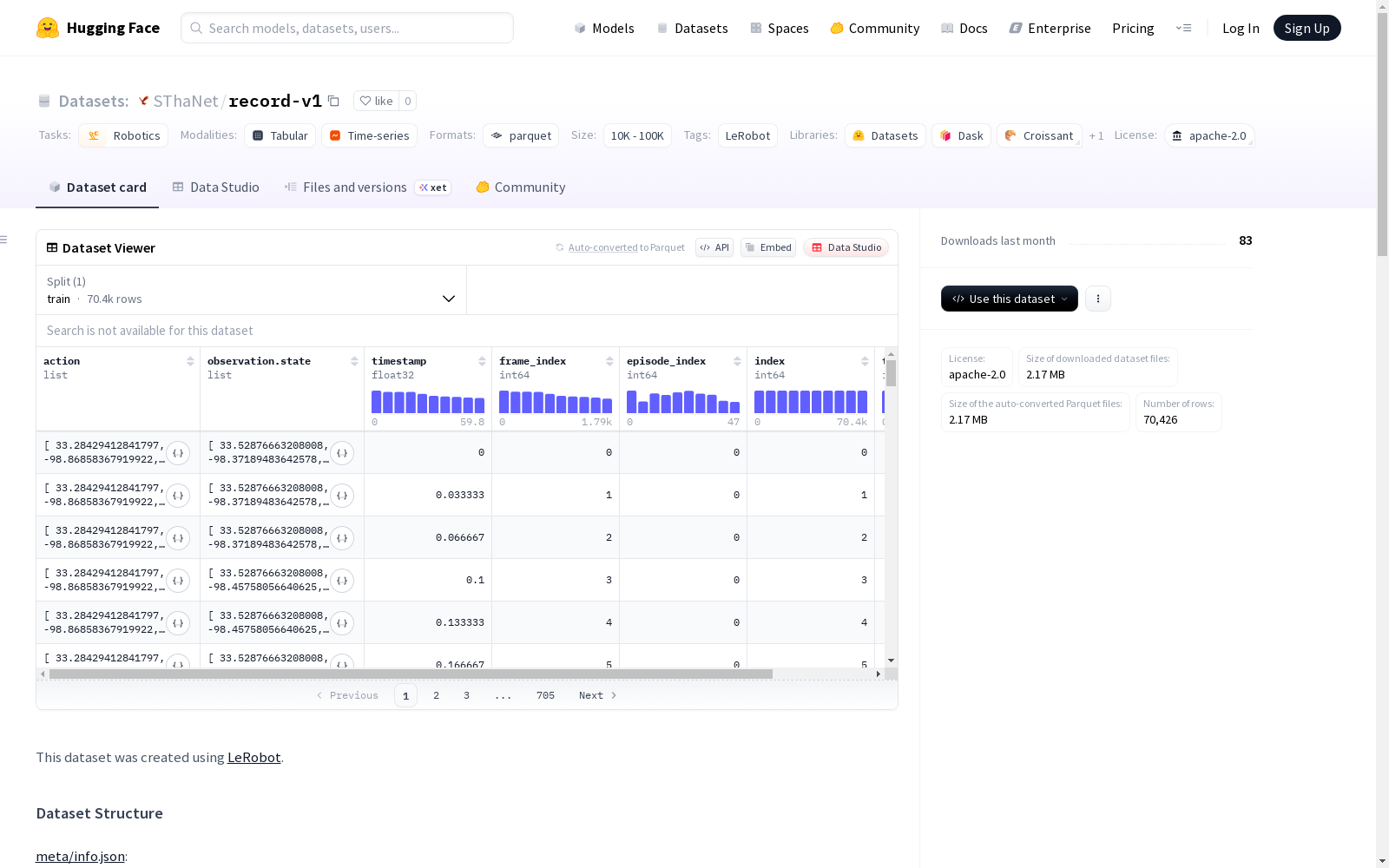Open the left sidebar table of contents icon

[x=4, y=240]
